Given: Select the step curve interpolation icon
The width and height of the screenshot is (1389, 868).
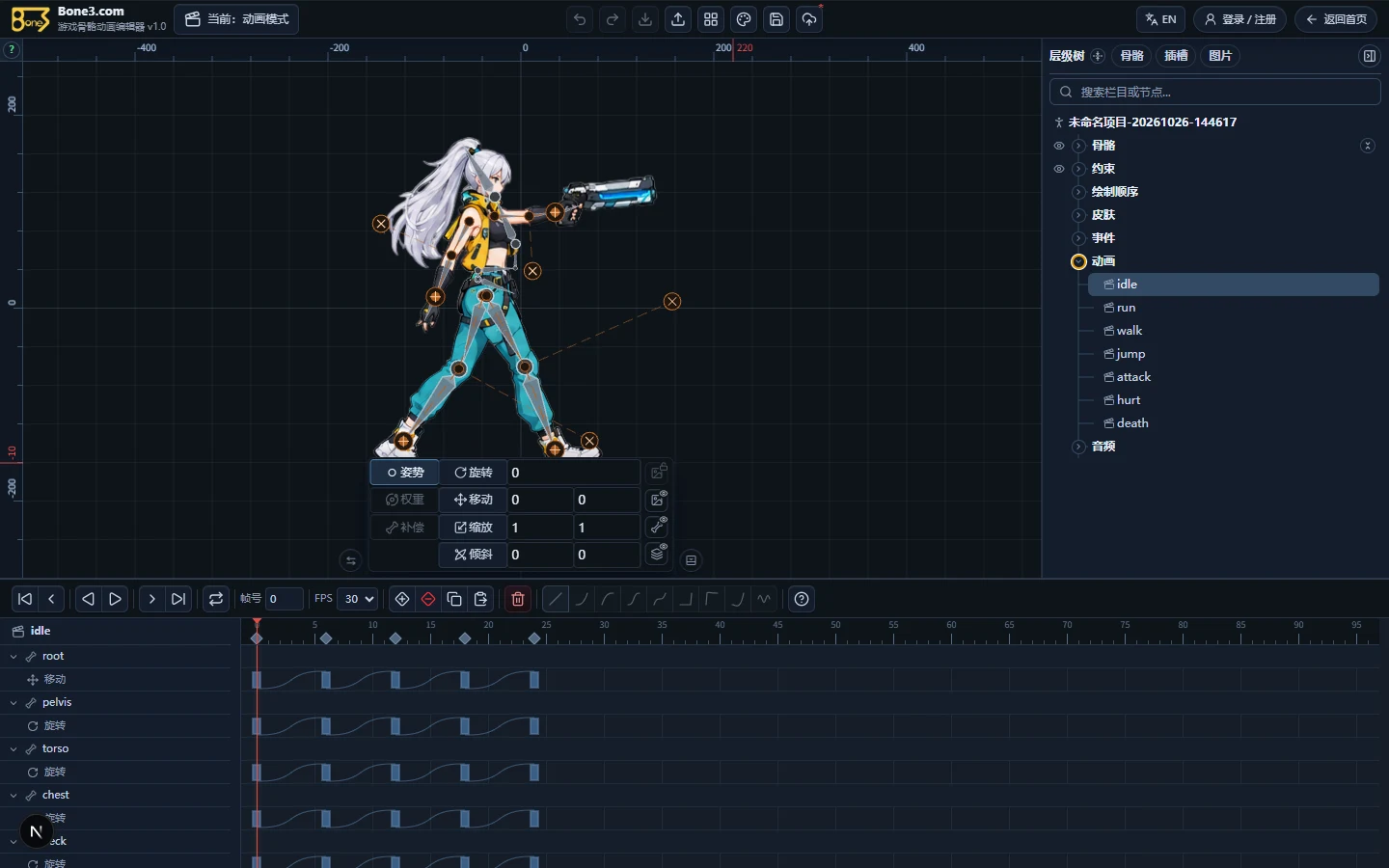Looking at the screenshot, I should pyautogui.click(x=686, y=599).
